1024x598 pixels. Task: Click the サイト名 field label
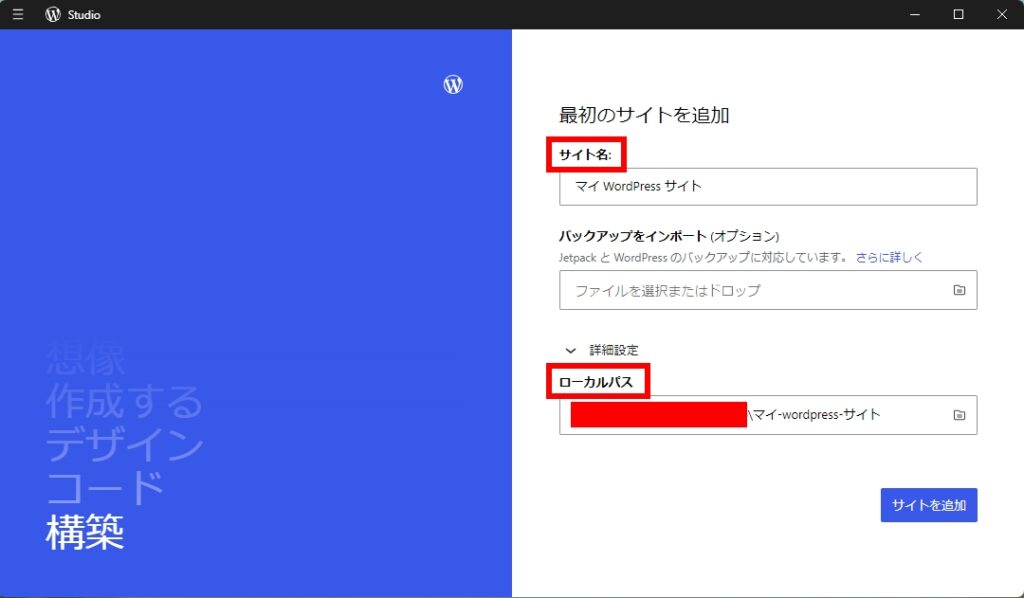pyautogui.click(x=585, y=154)
